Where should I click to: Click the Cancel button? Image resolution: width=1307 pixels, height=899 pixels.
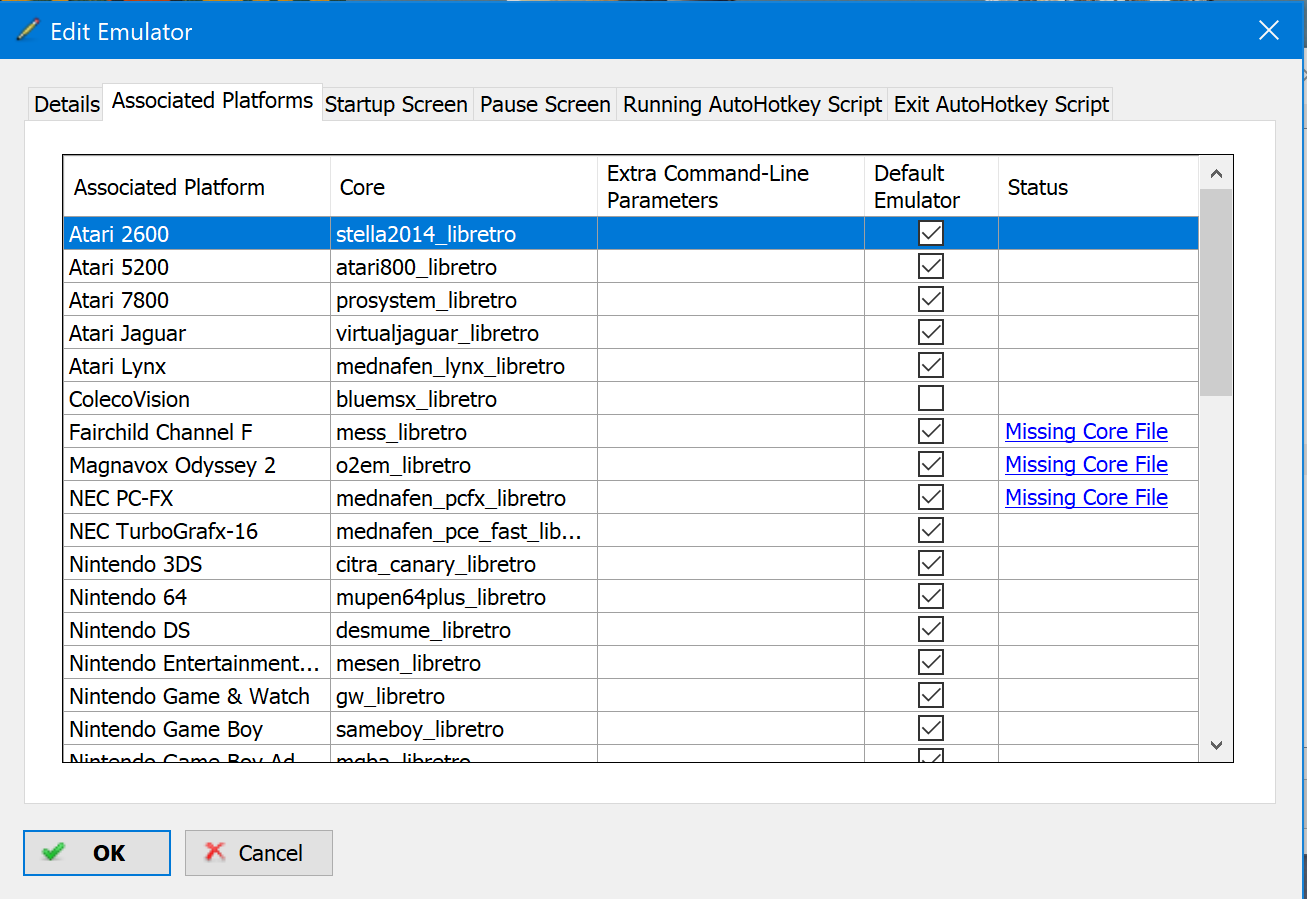tap(259, 853)
